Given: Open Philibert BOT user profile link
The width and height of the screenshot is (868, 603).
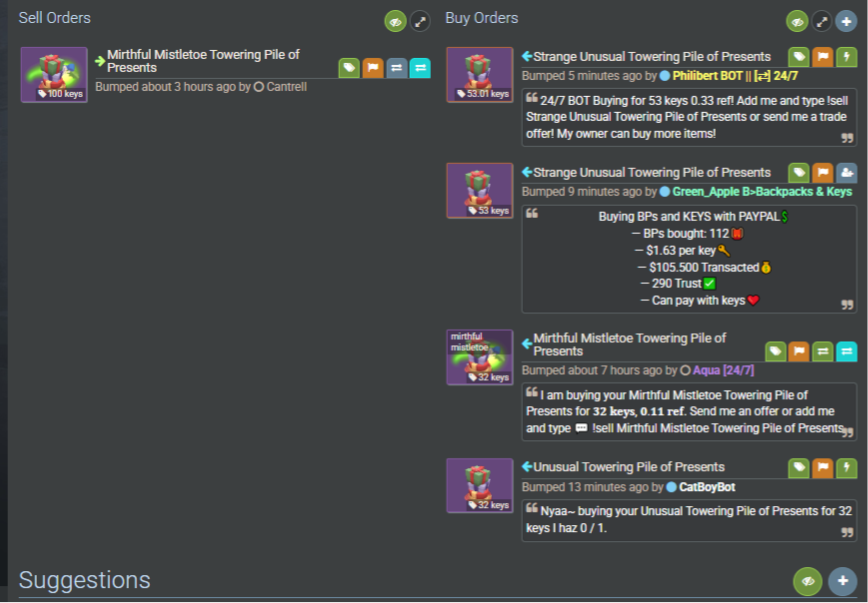Looking at the screenshot, I should (x=735, y=76).
